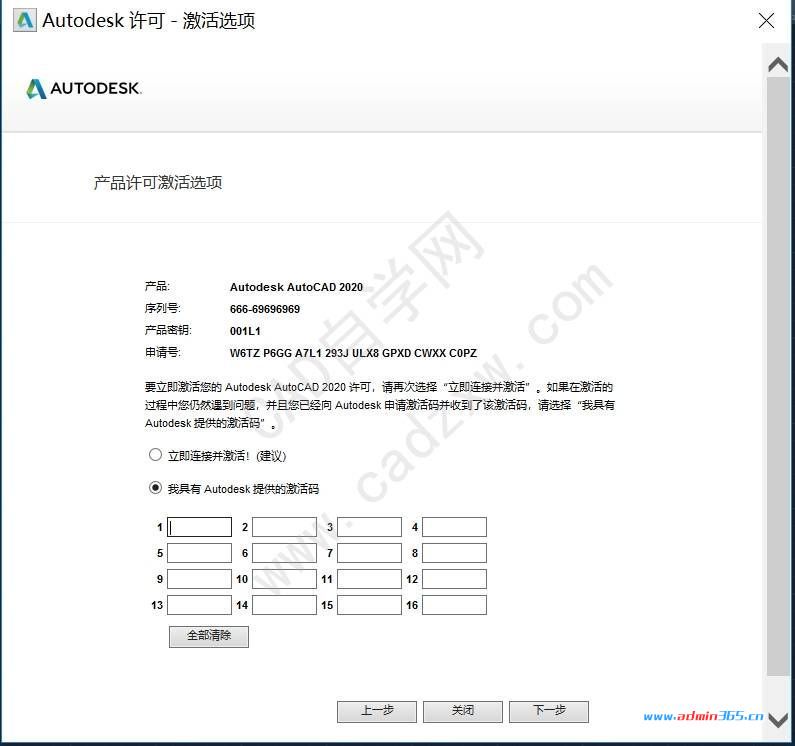Click product name 'Autodesk AutoCAD 2020'
Viewport: 795px width, 746px height.
tap(296, 287)
